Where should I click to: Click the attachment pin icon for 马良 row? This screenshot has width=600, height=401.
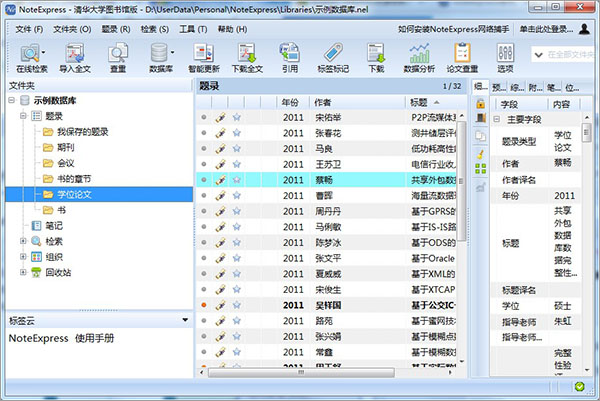coord(220,148)
